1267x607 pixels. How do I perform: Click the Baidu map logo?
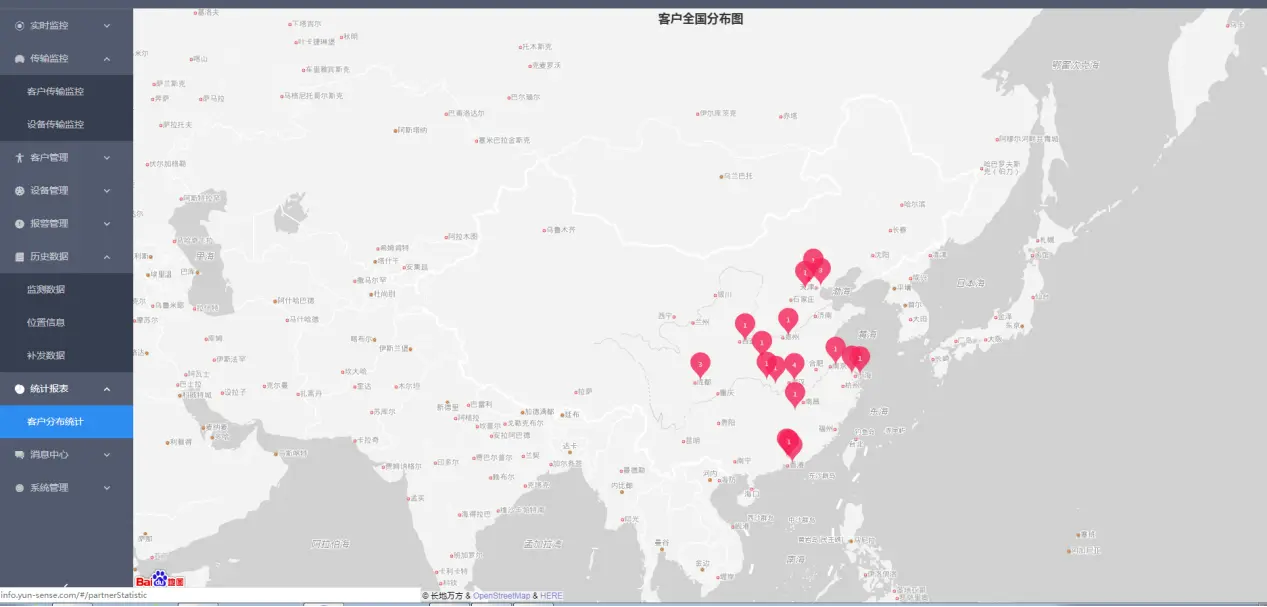160,579
